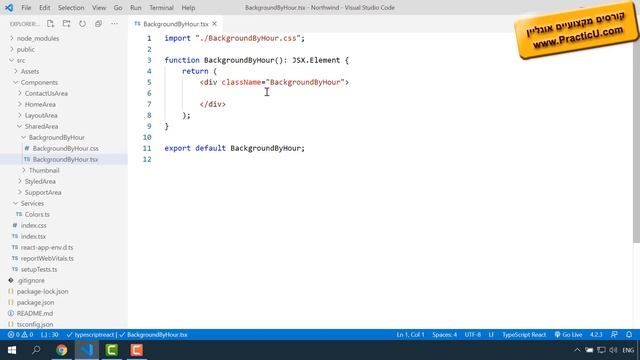Refresh the Explorer file tree
Viewport: 640px width, 360px height.
click(x=82, y=24)
